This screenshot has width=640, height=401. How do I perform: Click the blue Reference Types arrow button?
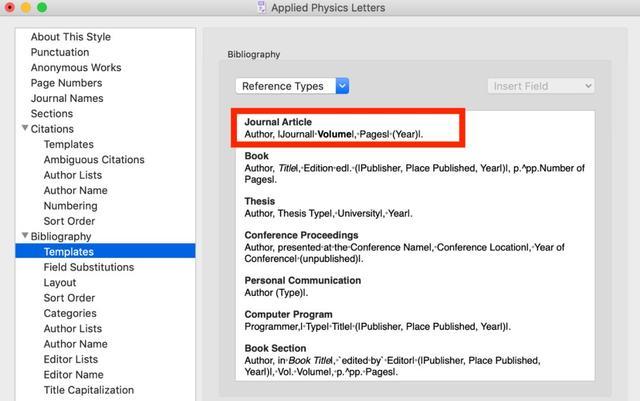tap(342, 86)
